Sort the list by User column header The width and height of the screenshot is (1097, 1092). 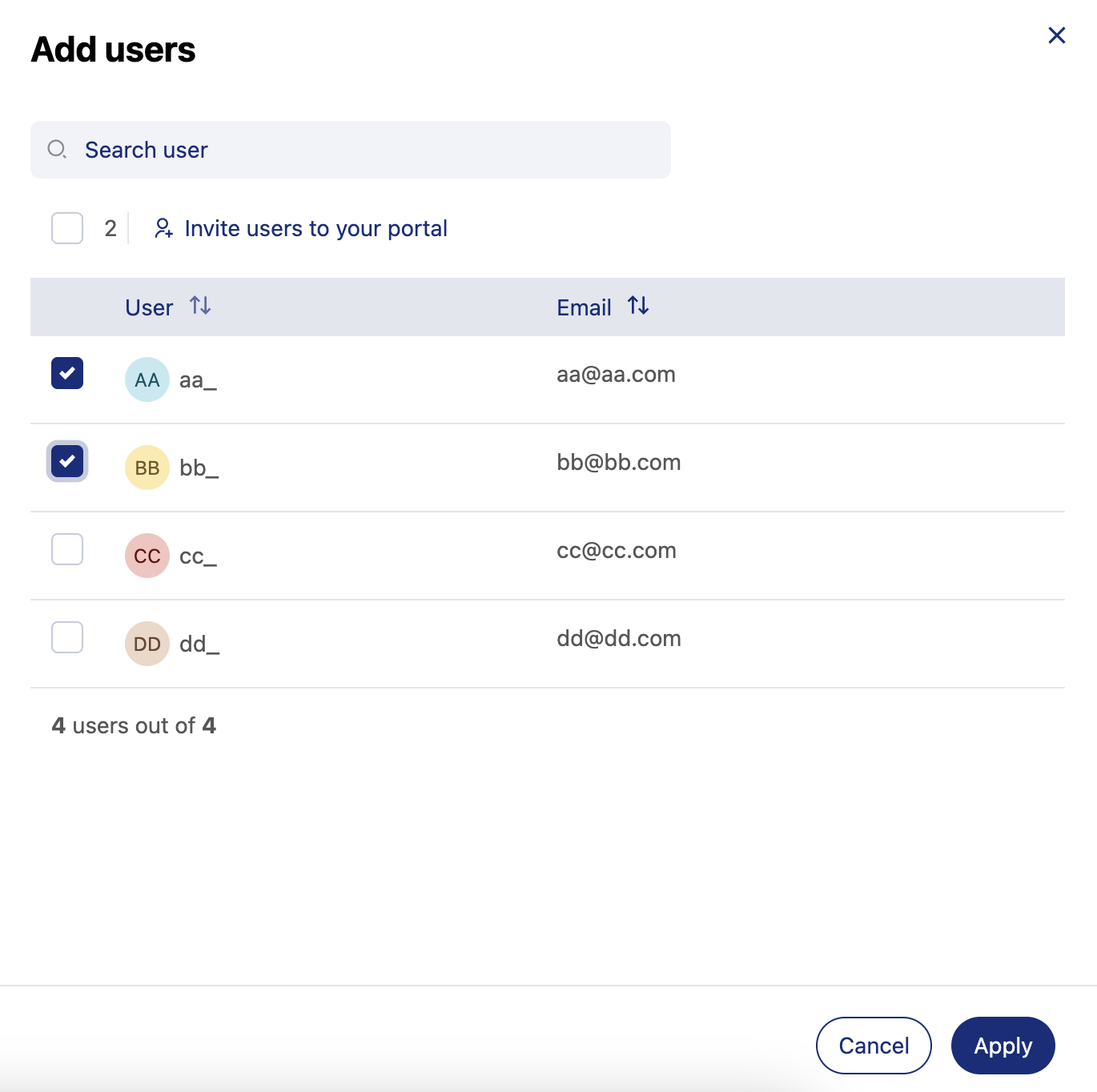(x=150, y=307)
